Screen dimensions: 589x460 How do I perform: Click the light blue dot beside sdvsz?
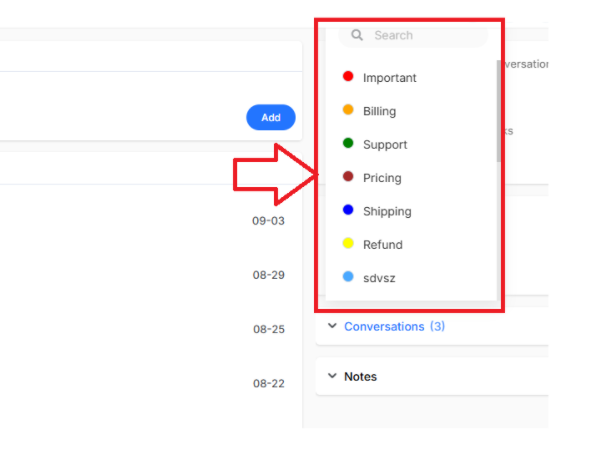coord(348,277)
